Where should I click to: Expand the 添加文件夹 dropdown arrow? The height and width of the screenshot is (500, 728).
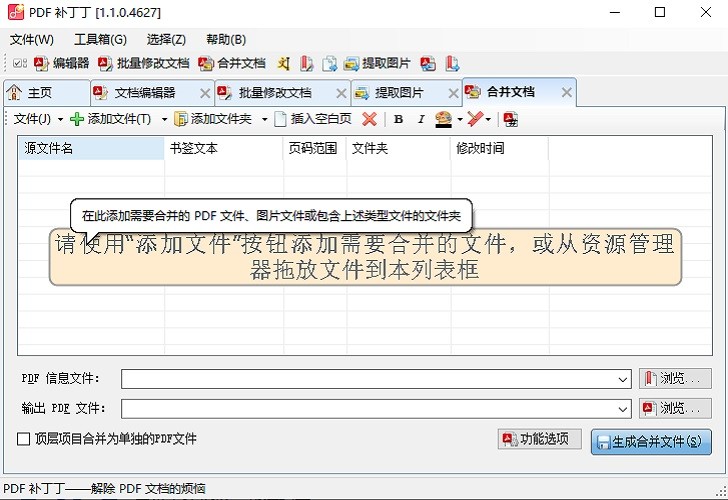tap(264, 119)
